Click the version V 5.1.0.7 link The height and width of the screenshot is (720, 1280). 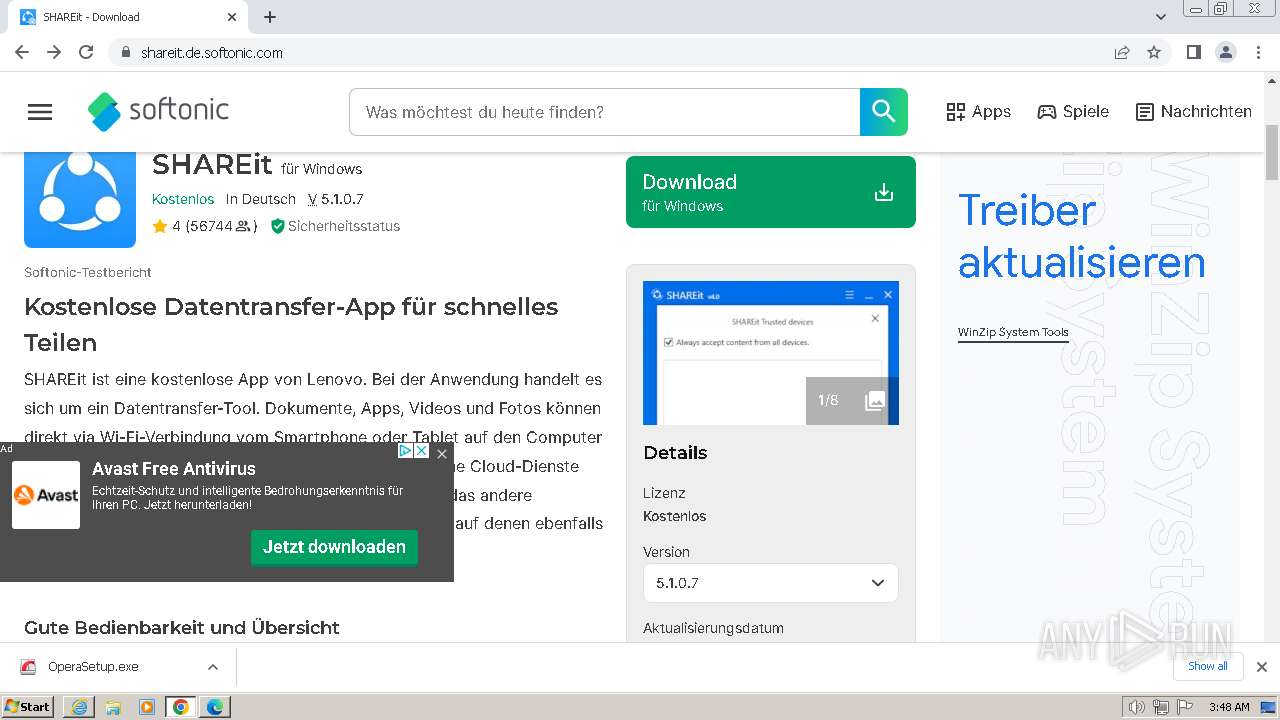click(x=335, y=199)
